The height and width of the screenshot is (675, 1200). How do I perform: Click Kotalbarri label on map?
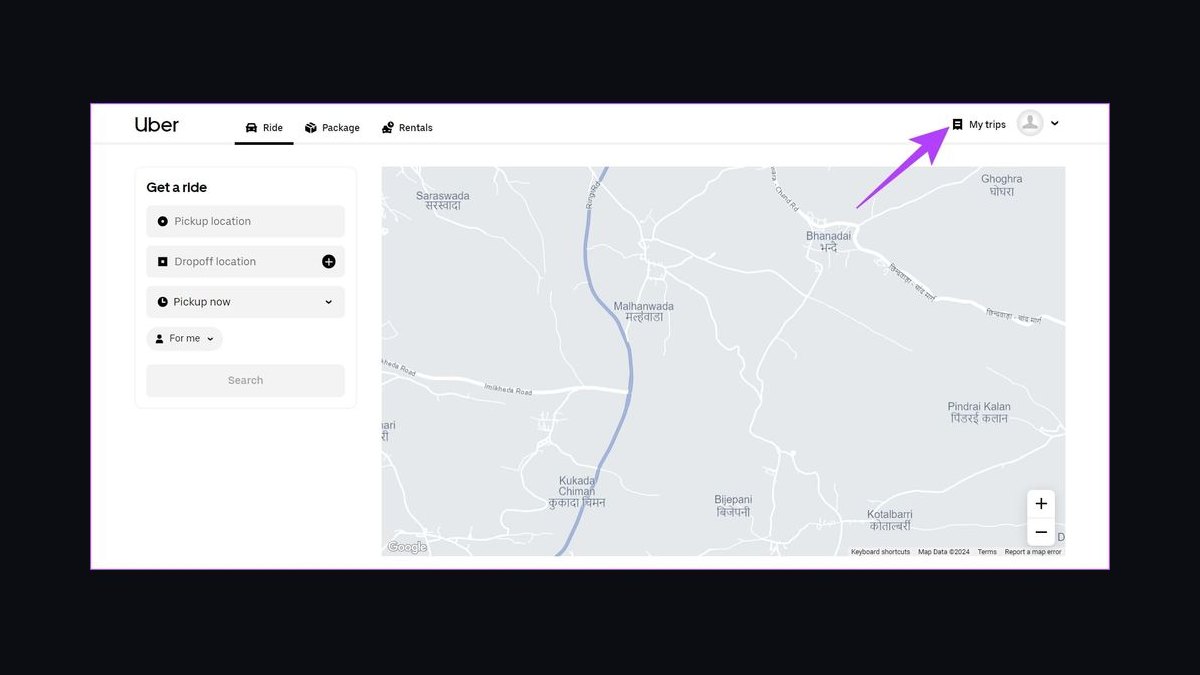(x=889, y=520)
